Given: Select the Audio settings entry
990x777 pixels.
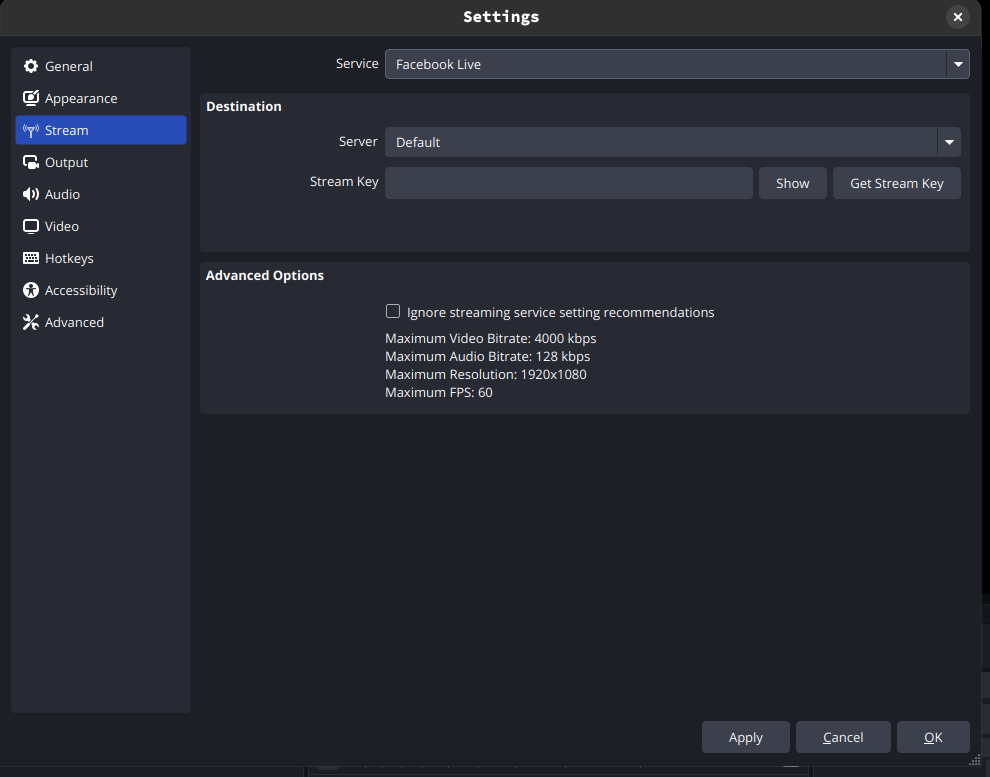Looking at the screenshot, I should [100, 194].
